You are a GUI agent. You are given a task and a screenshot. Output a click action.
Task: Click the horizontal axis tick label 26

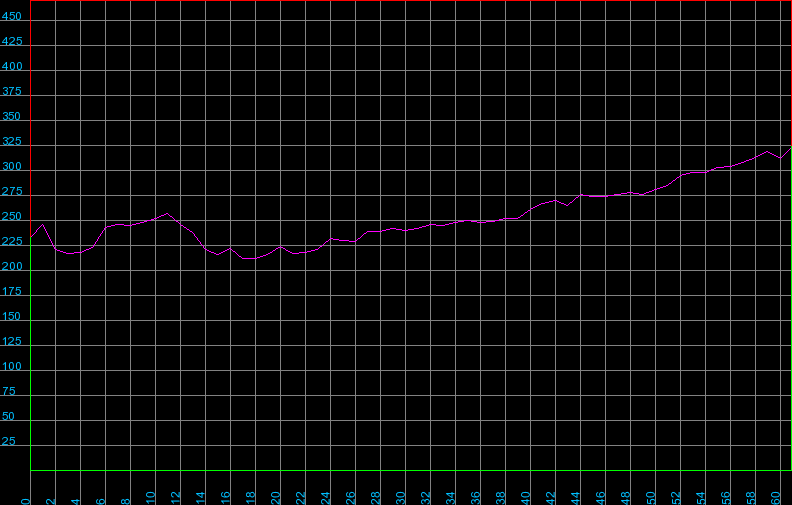pyautogui.click(x=351, y=497)
